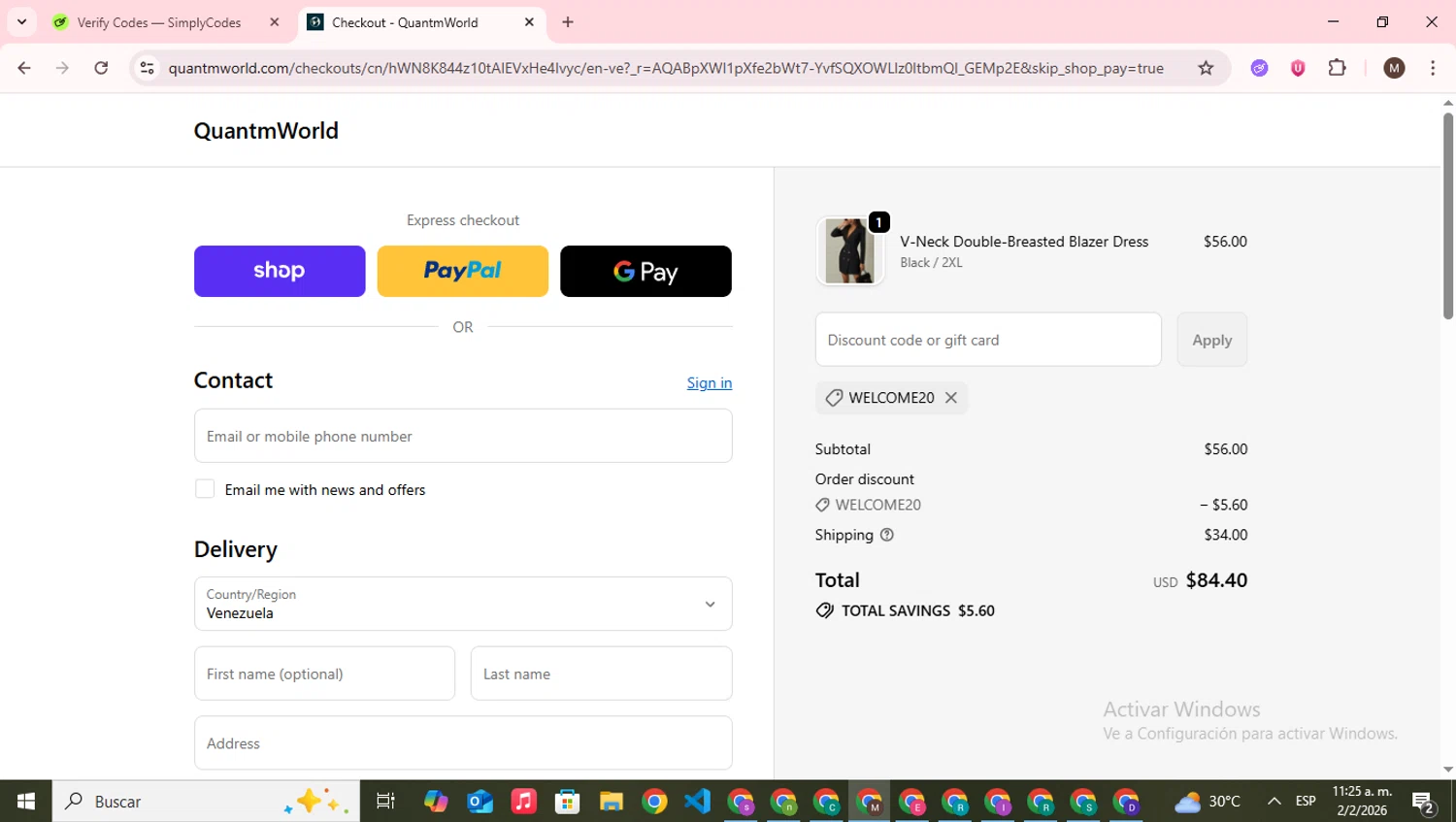Open the Windows Start menu
Viewport: 1456px width, 822px height.
click(26, 802)
